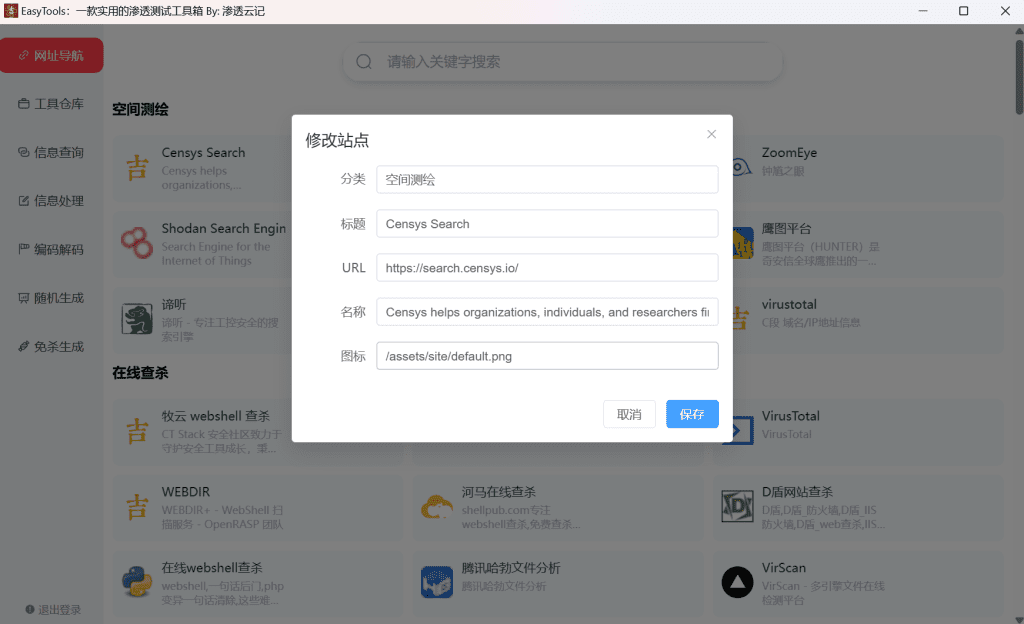Click the VirScan black triangle icon
Screen dimensions: 1024x624
[737, 582]
